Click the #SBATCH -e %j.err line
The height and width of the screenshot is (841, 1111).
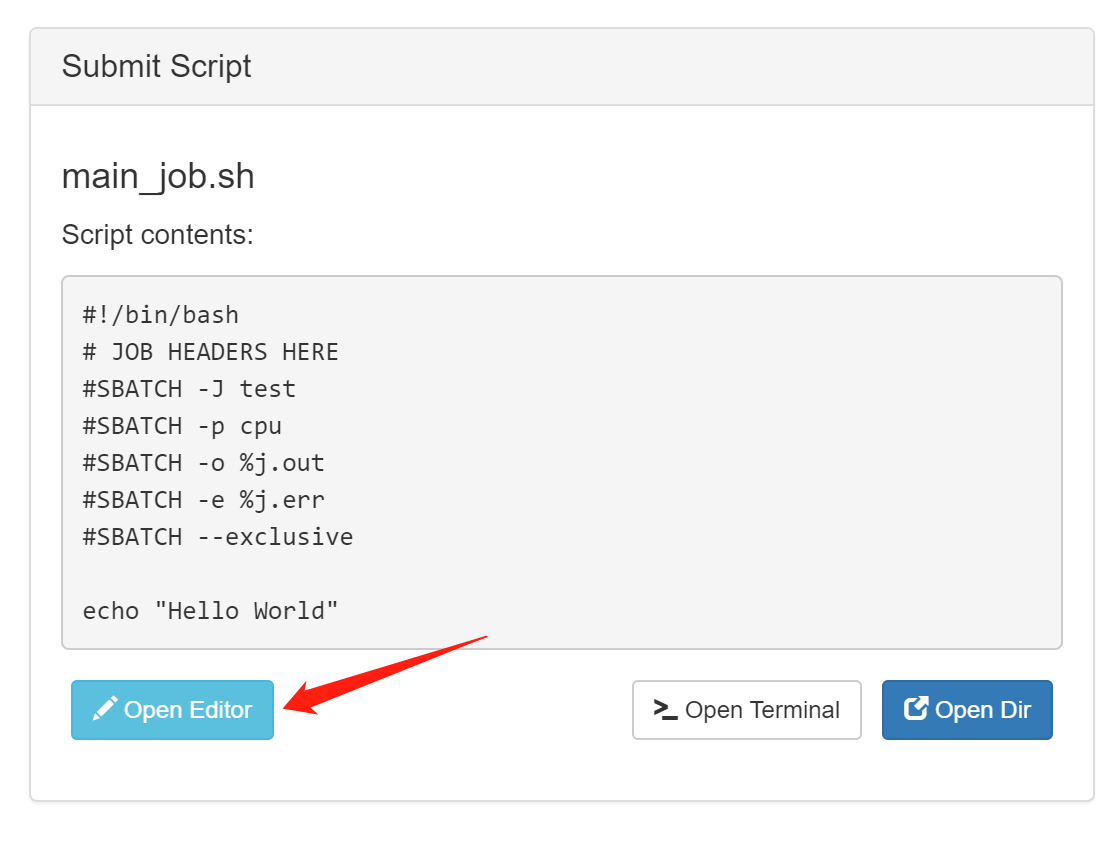[x=203, y=500]
